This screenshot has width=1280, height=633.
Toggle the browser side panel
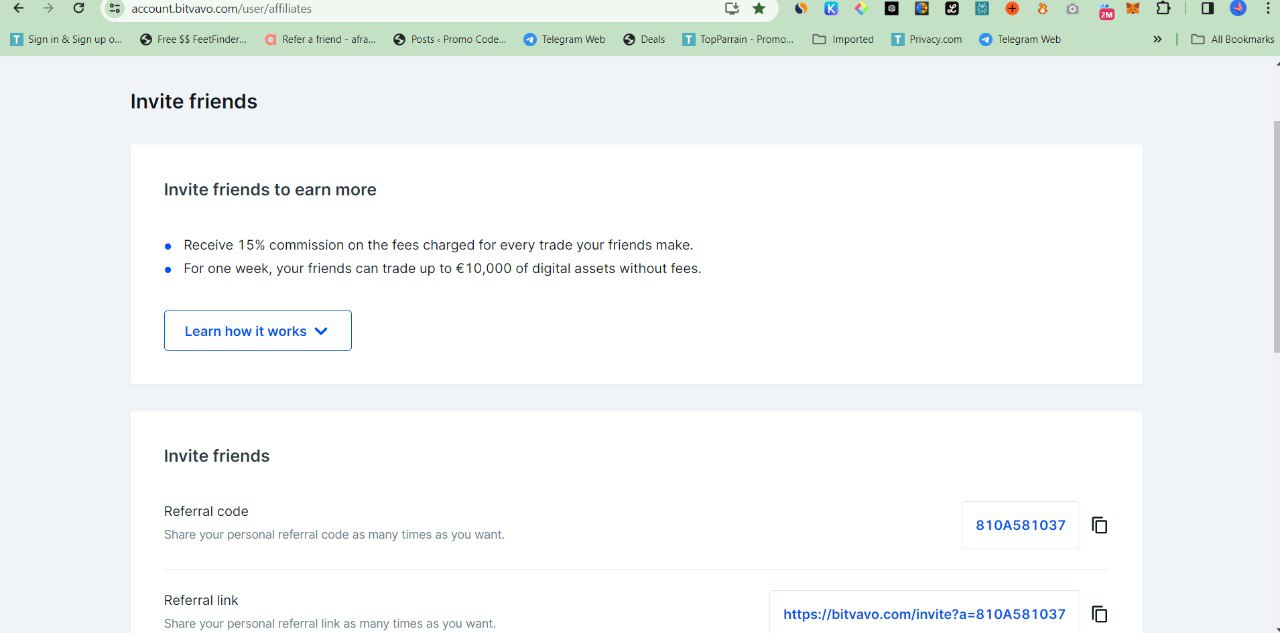[1207, 8]
